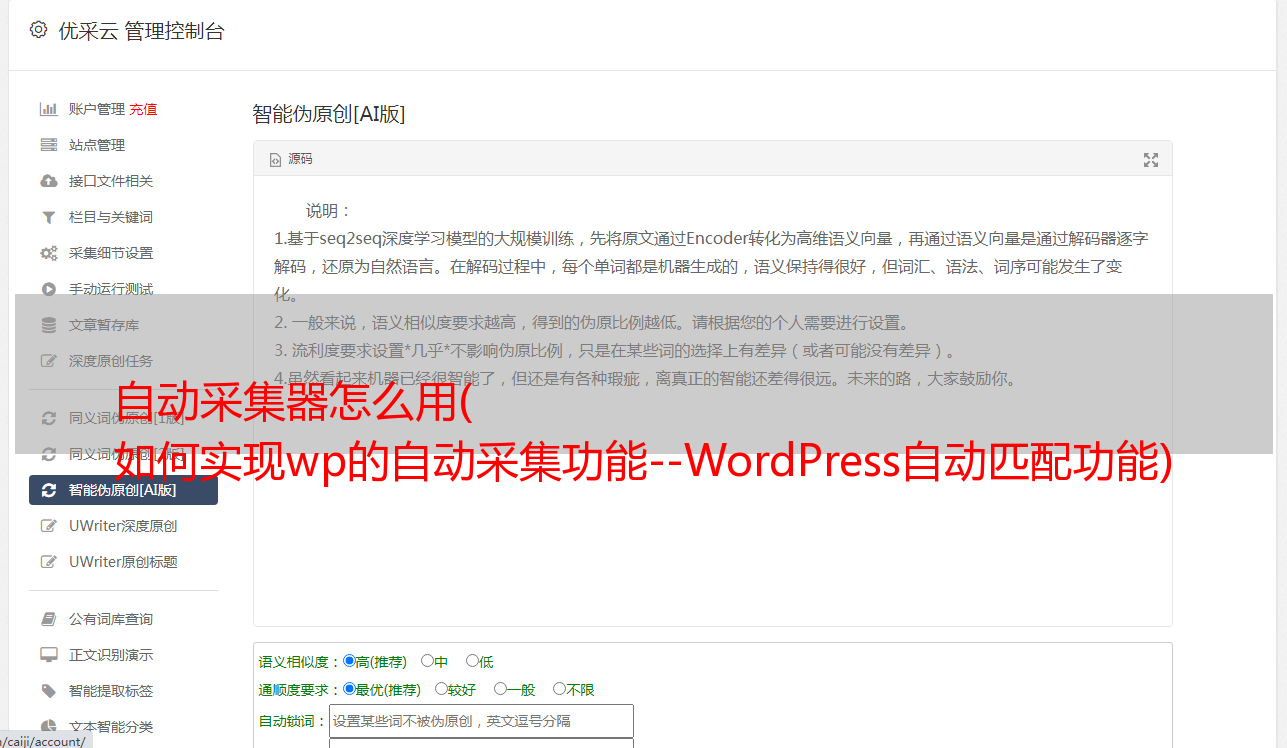Open UWriter深度原创 sidebar link
This screenshot has width=1287, height=748.
pyautogui.click(x=124, y=526)
